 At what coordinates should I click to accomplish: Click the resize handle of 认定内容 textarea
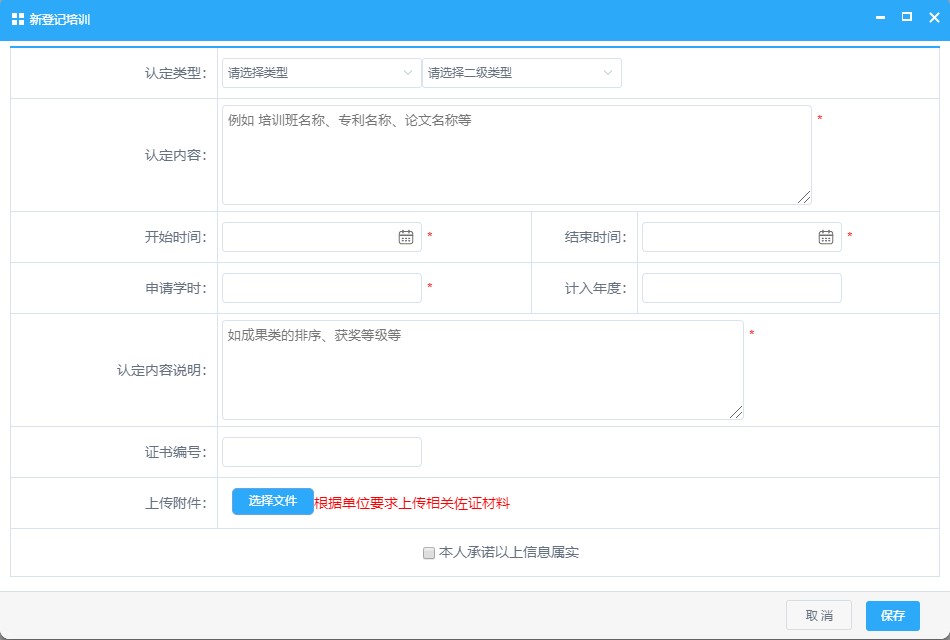point(804,197)
